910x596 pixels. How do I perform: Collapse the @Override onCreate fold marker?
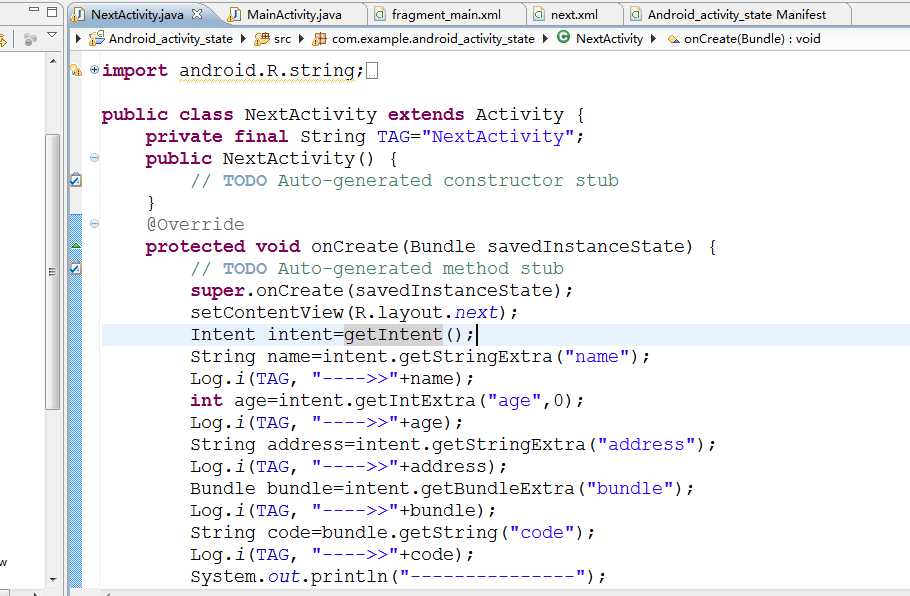pos(94,223)
